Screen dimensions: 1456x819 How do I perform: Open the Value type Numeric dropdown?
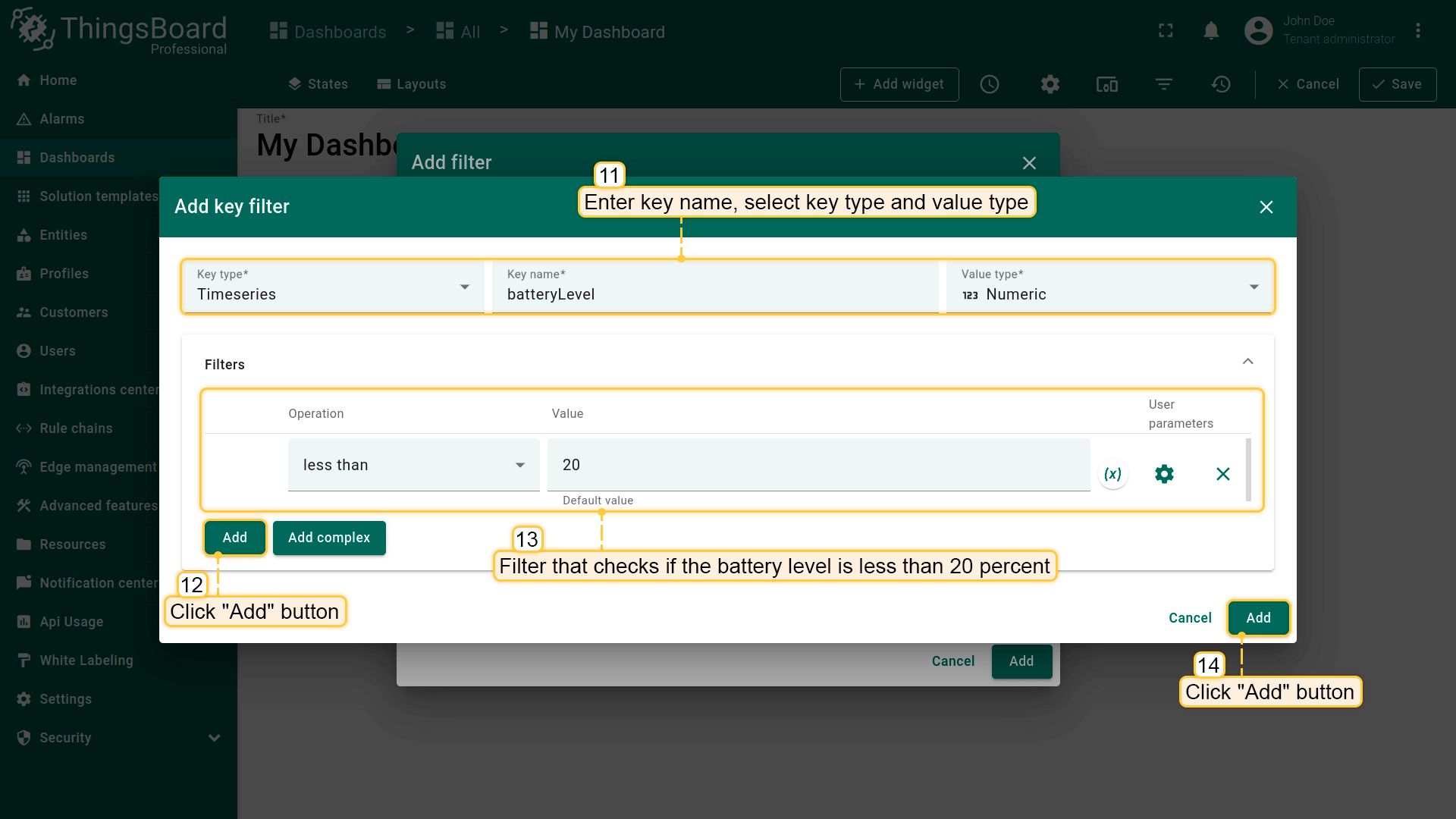pyautogui.click(x=1109, y=287)
